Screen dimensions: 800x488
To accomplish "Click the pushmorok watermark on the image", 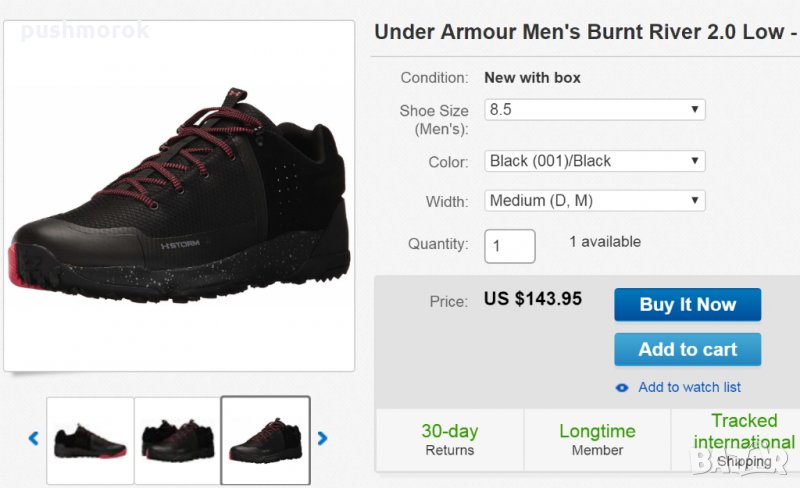I will [85, 31].
